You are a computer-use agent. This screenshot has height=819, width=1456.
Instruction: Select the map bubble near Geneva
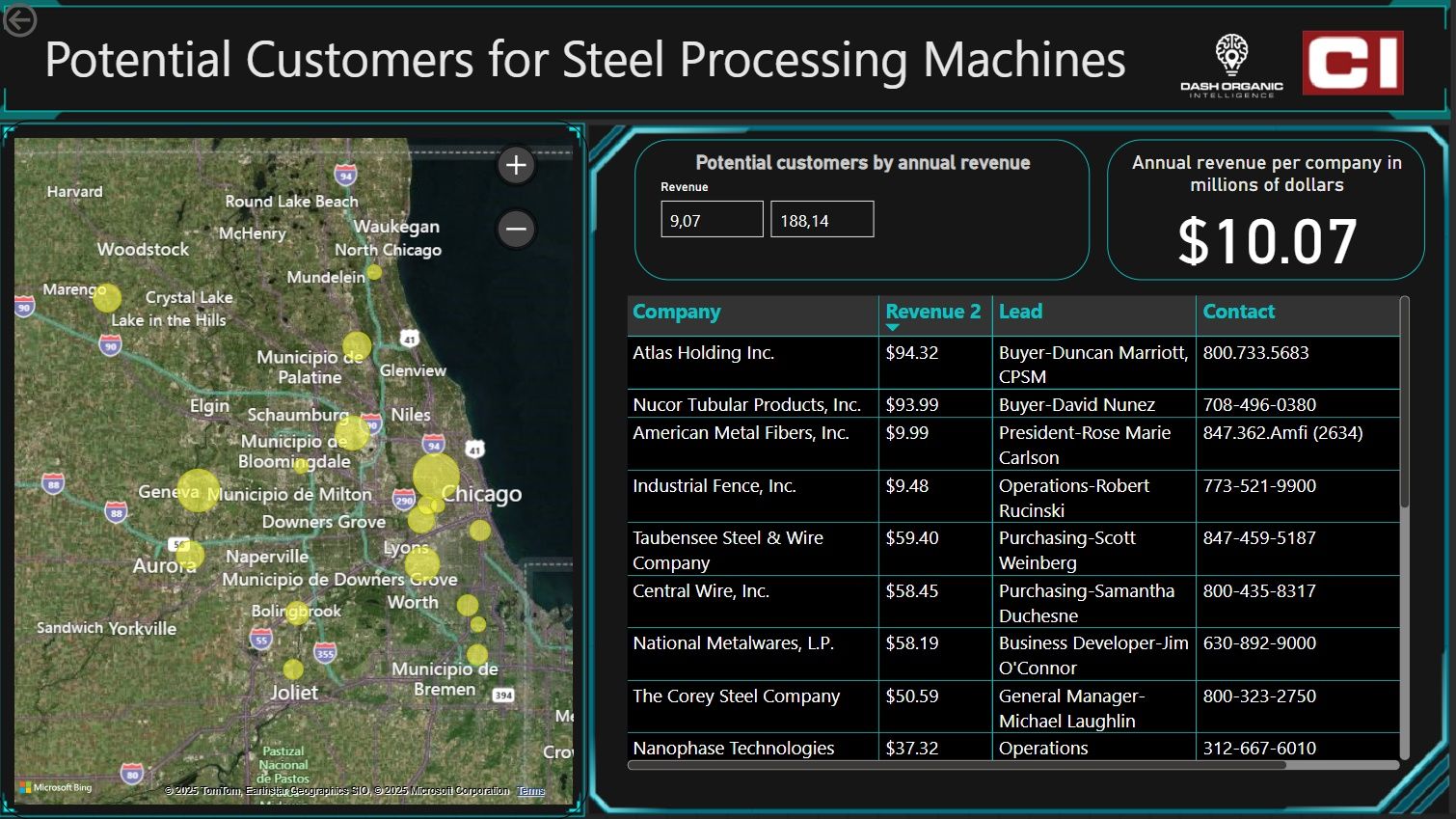tap(198, 490)
